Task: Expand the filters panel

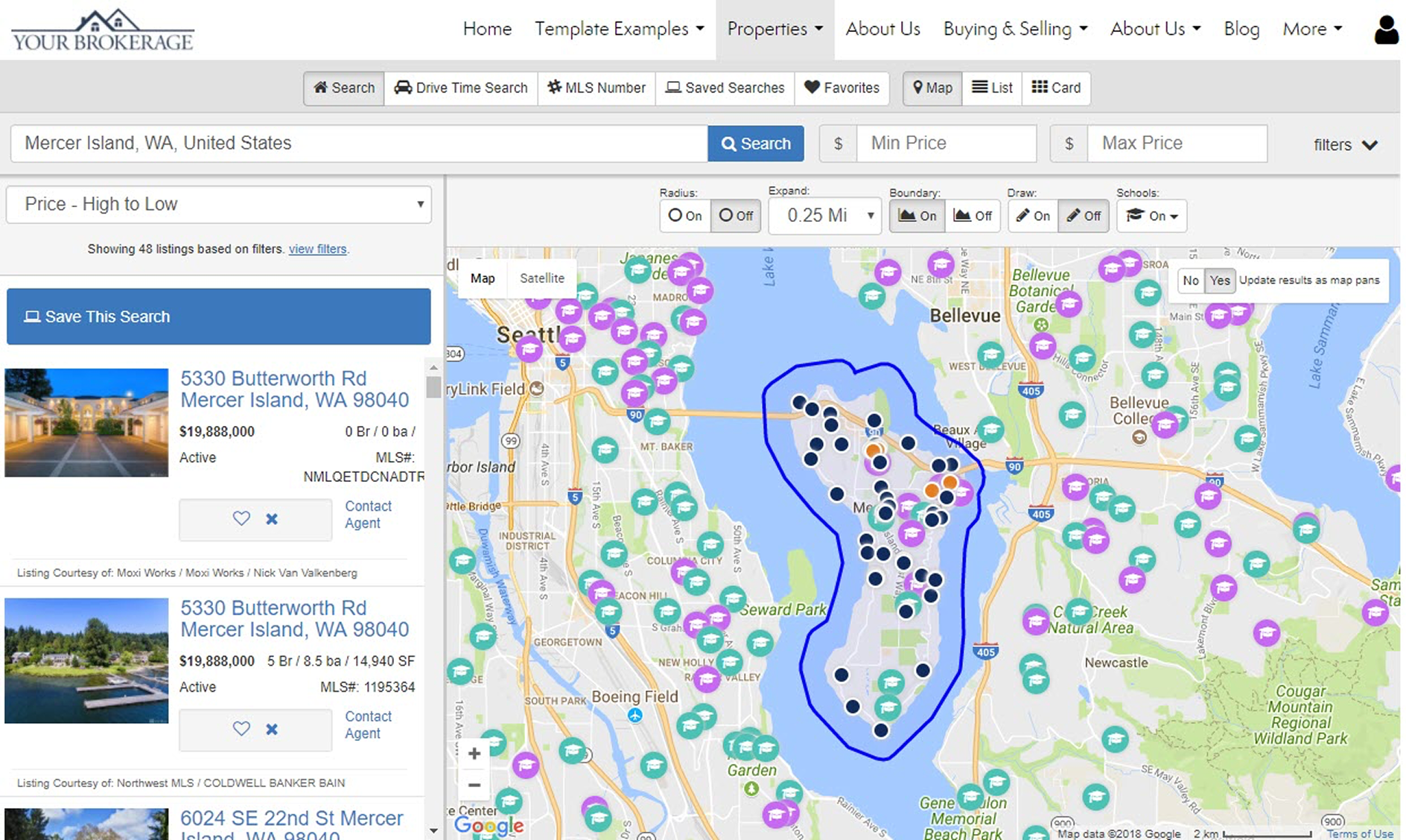Action: point(1345,144)
